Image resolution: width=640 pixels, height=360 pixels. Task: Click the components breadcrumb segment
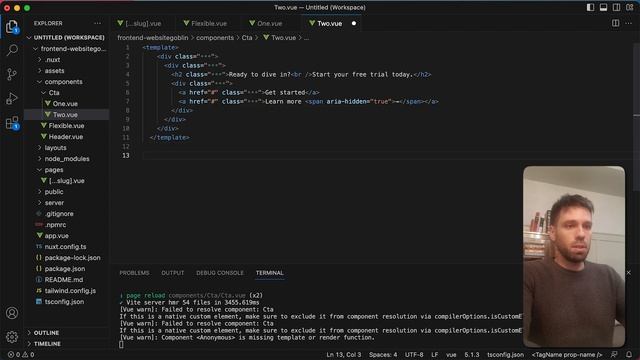click(215, 38)
